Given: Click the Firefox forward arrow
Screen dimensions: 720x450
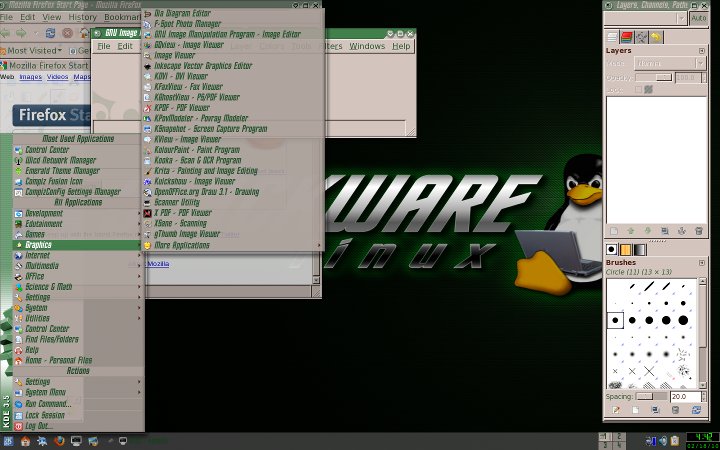Looking at the screenshot, I should pos(21,33).
